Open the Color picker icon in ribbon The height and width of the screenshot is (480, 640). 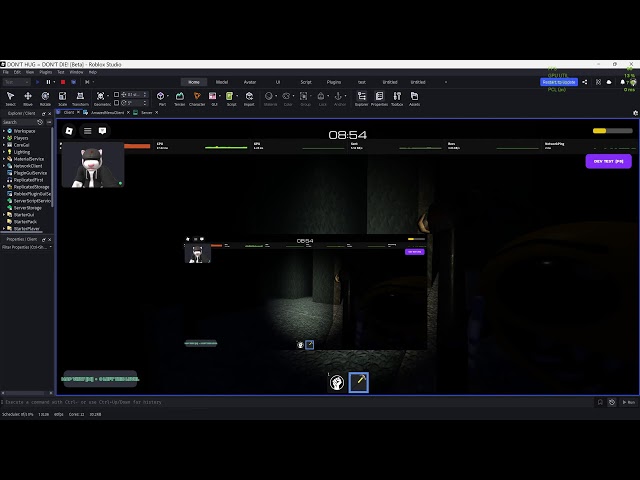286,96
